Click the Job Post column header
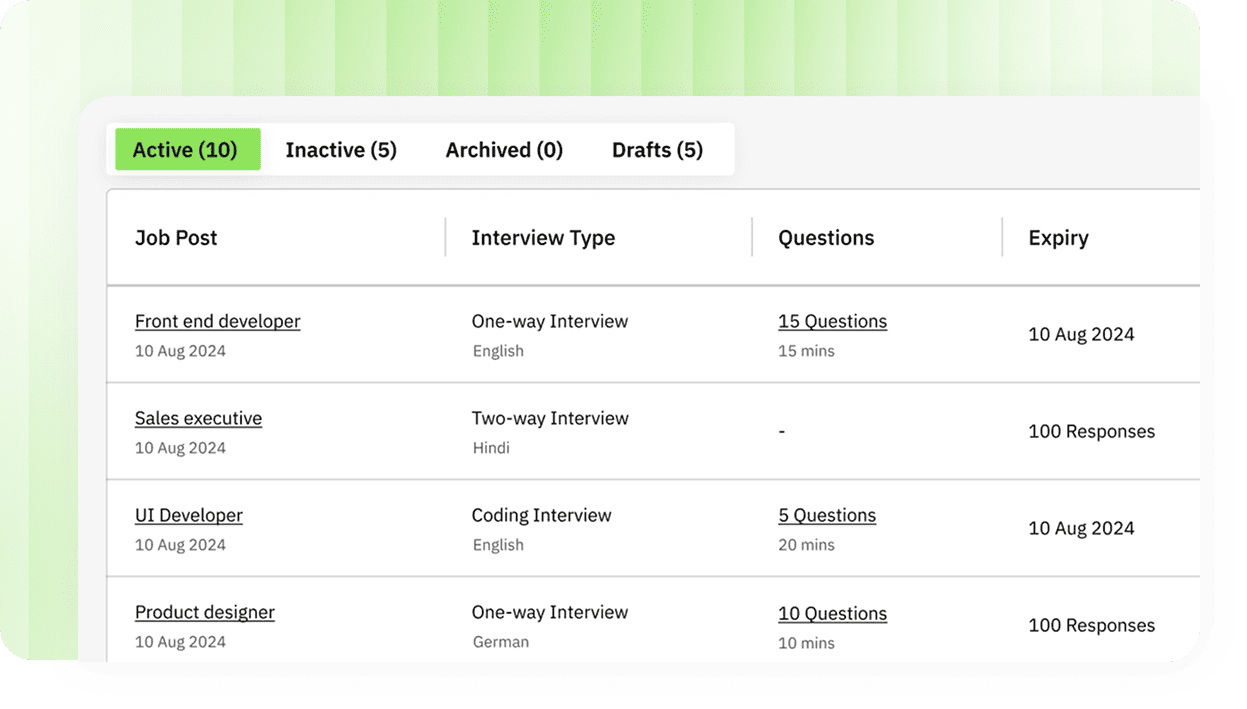Viewport: 1247px width, 709px height. 176,238
